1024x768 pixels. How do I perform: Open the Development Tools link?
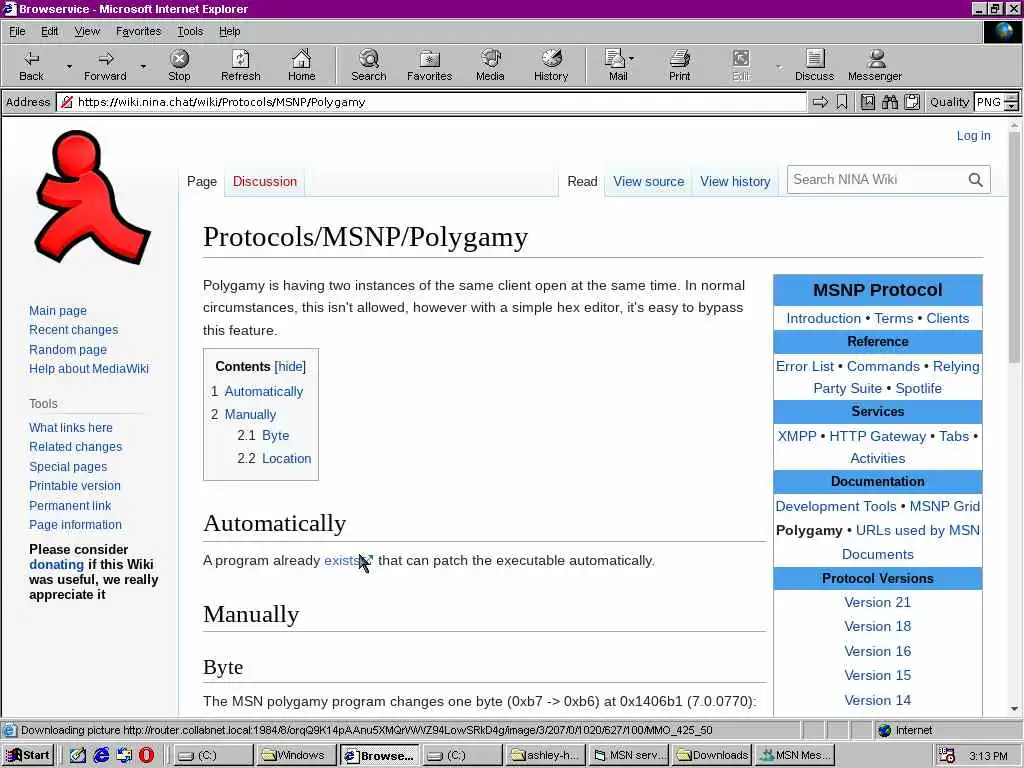(835, 506)
